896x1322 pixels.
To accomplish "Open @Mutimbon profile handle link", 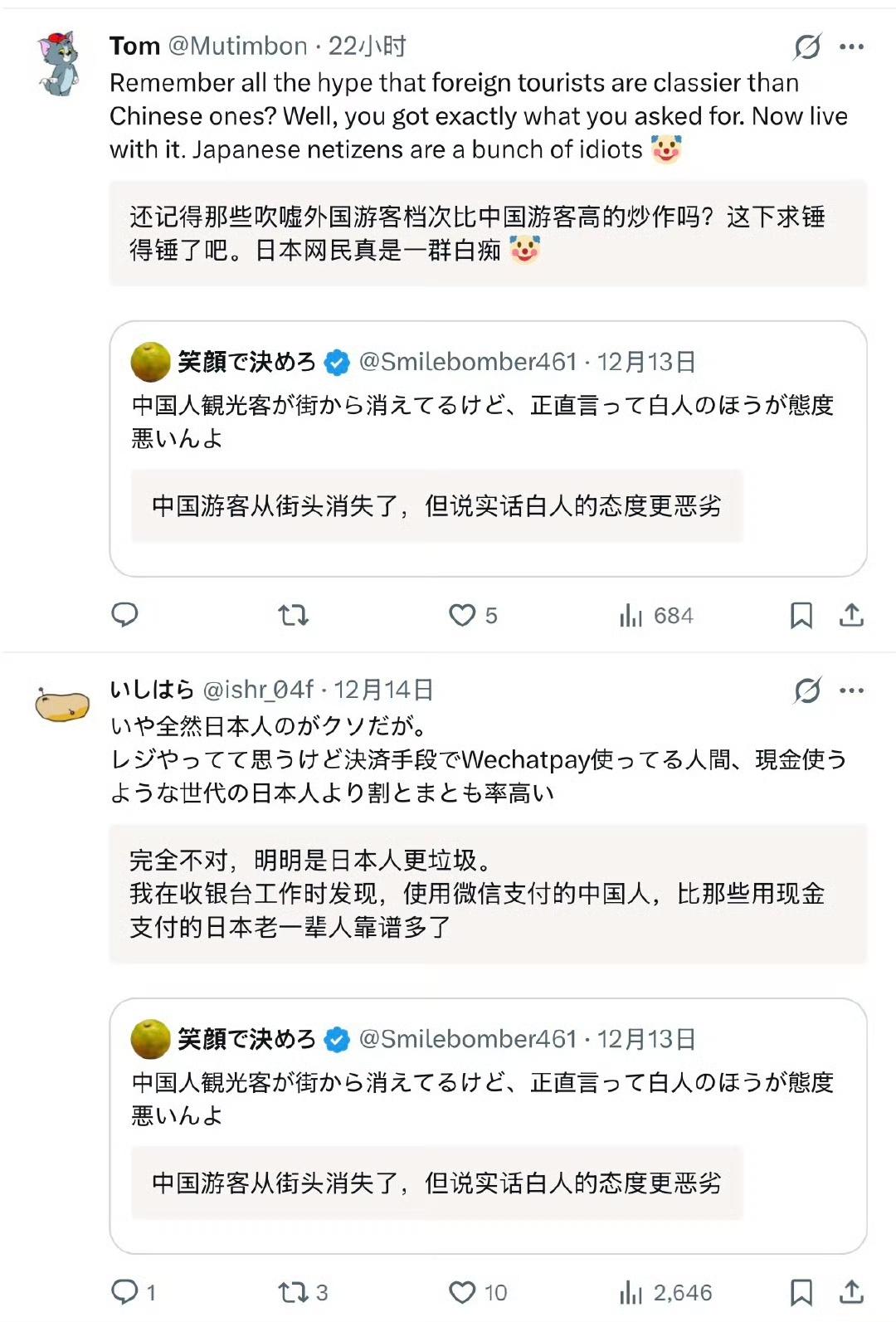I will click(x=238, y=46).
